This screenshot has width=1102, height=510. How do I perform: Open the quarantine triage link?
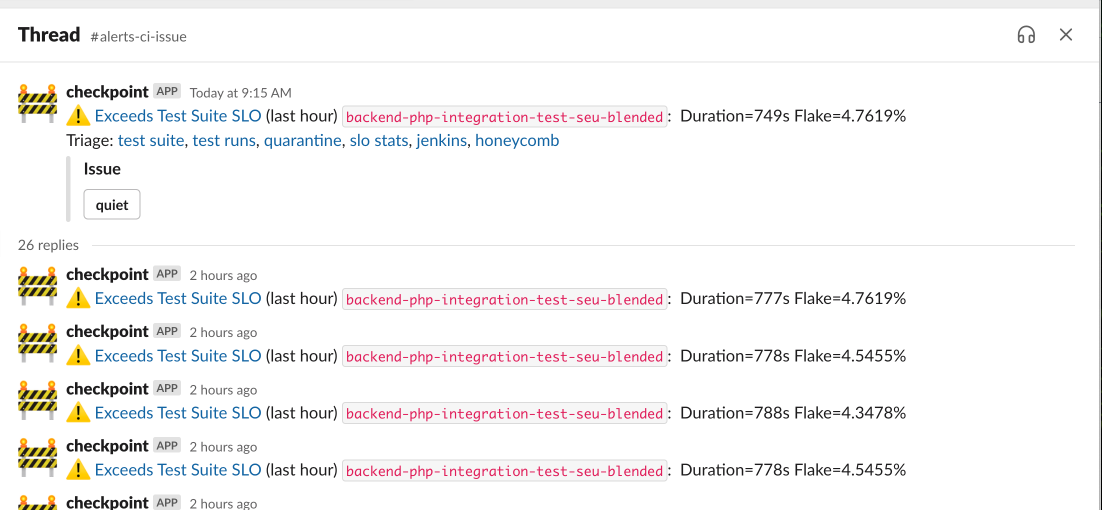click(302, 140)
